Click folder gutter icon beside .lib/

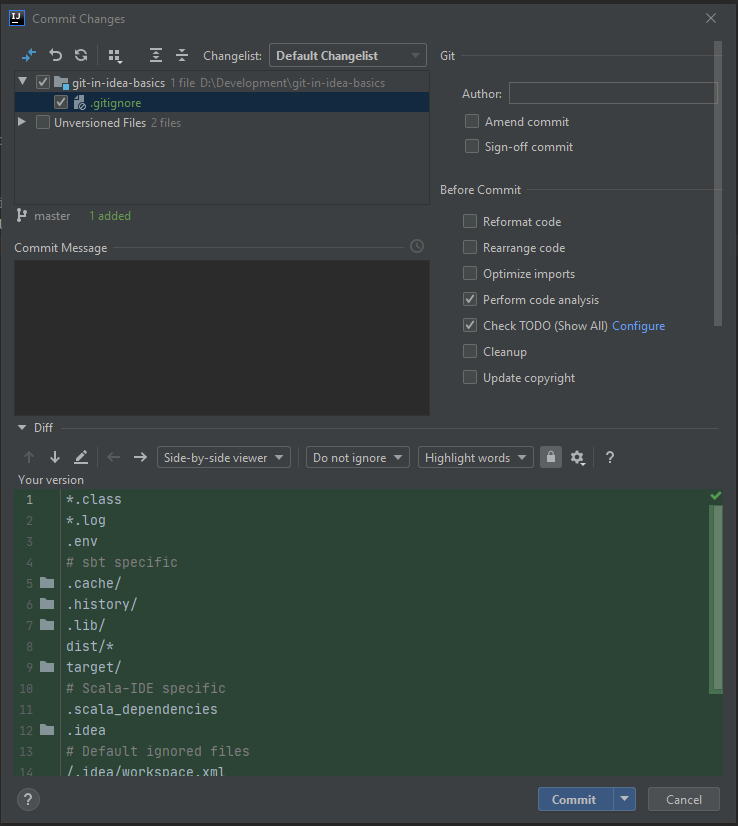click(x=47, y=625)
